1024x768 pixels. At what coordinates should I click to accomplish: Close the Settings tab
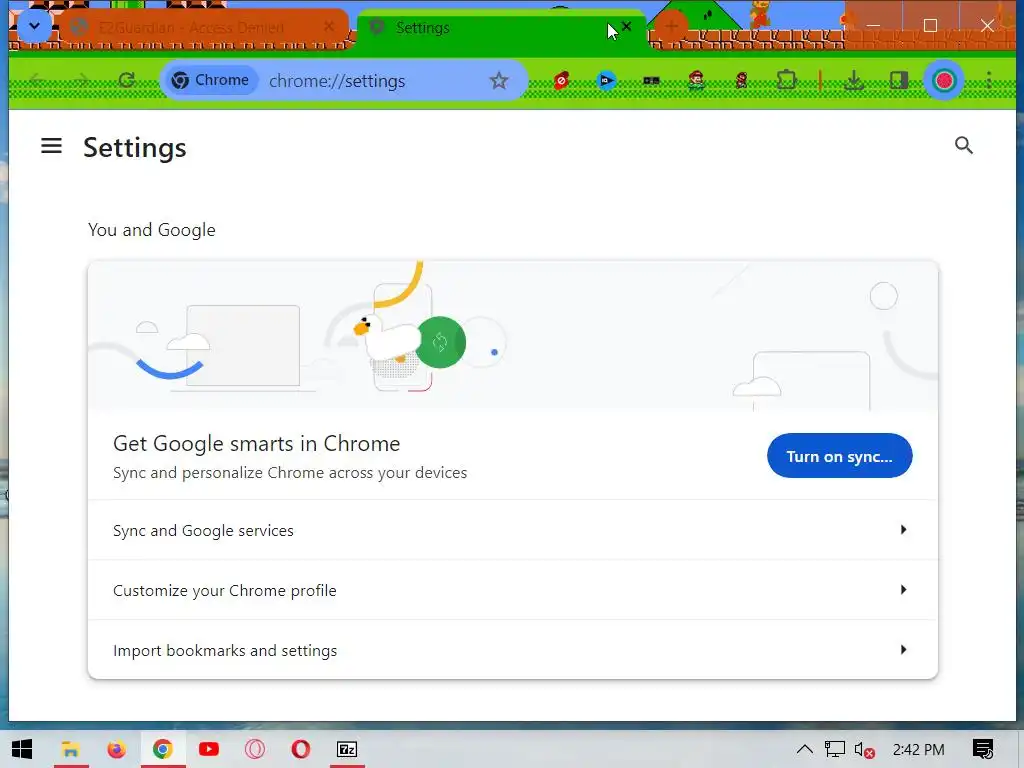tap(626, 27)
